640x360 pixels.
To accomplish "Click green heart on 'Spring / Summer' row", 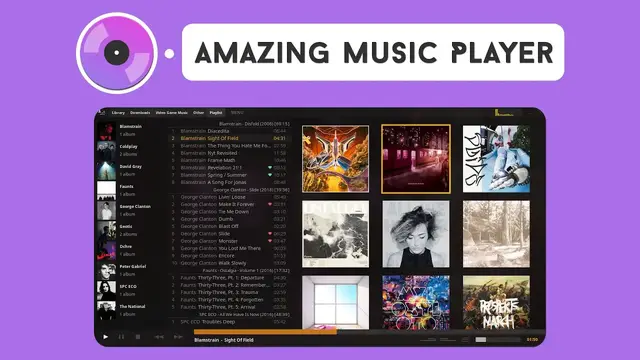I will pyautogui.click(x=270, y=175).
